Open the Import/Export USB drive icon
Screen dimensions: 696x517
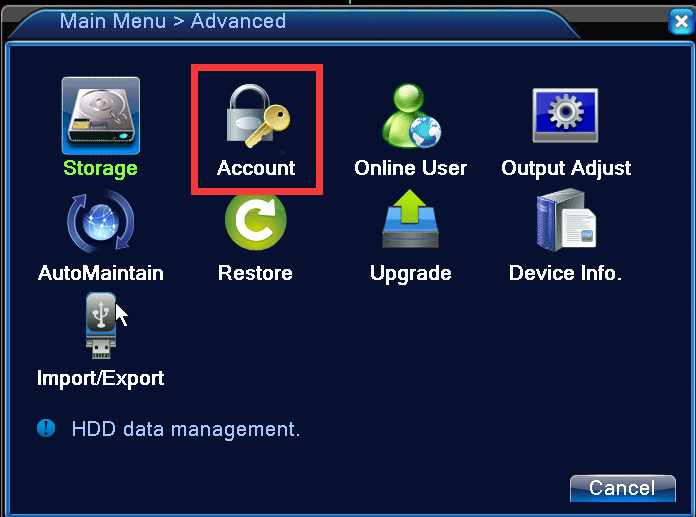(101, 325)
